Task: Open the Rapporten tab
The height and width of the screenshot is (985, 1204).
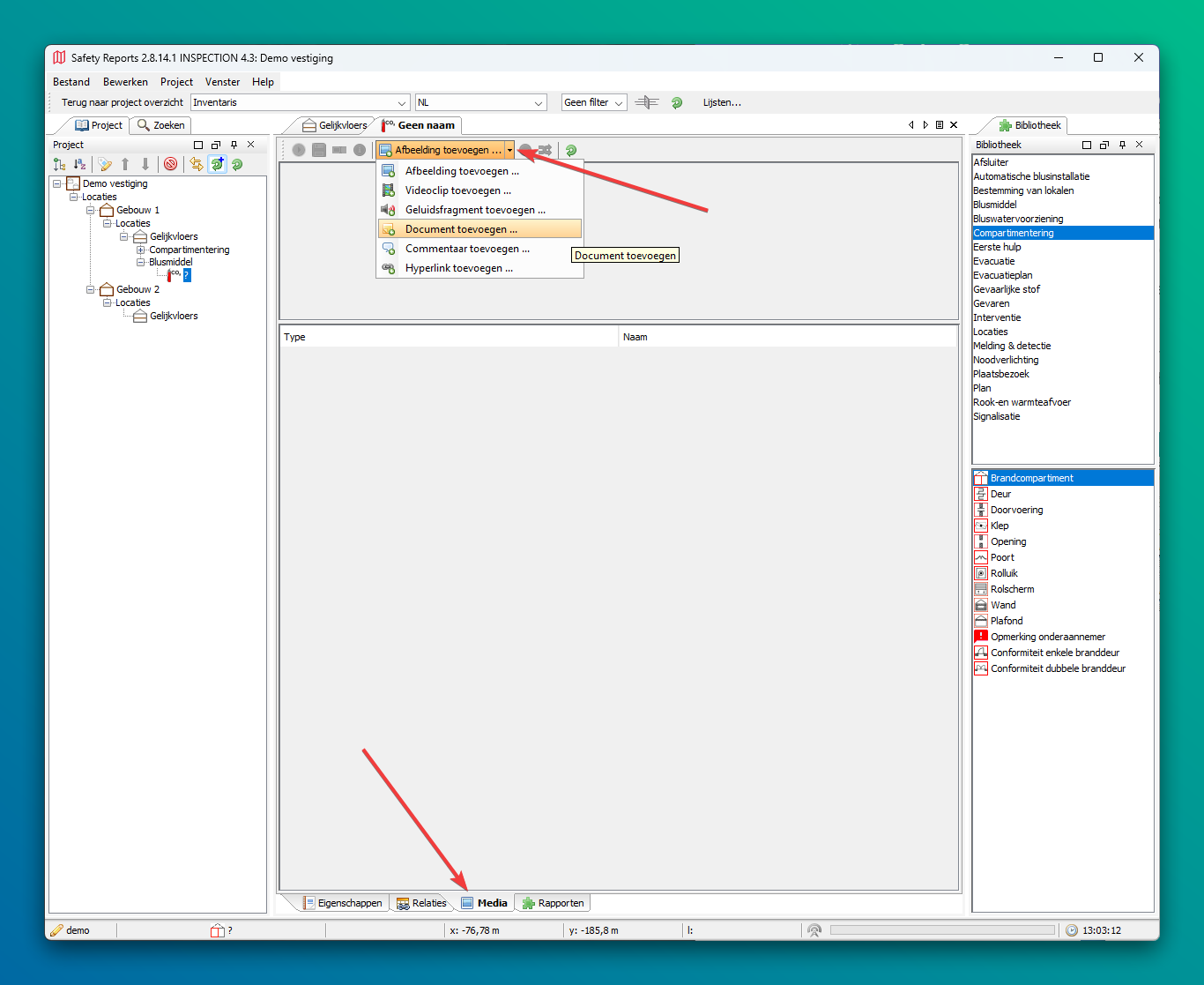Action: 553,903
